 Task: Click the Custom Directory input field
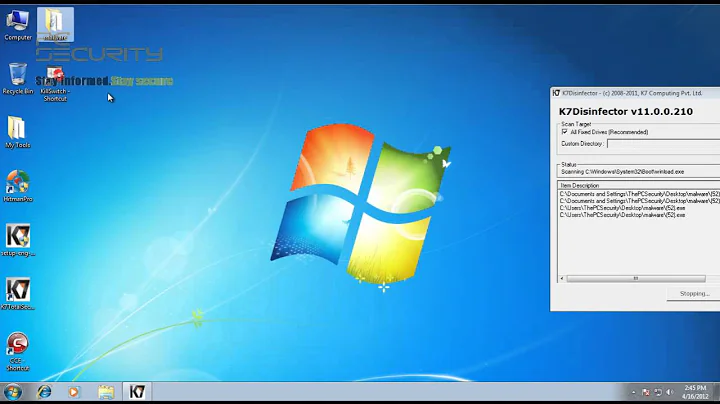tap(664, 144)
